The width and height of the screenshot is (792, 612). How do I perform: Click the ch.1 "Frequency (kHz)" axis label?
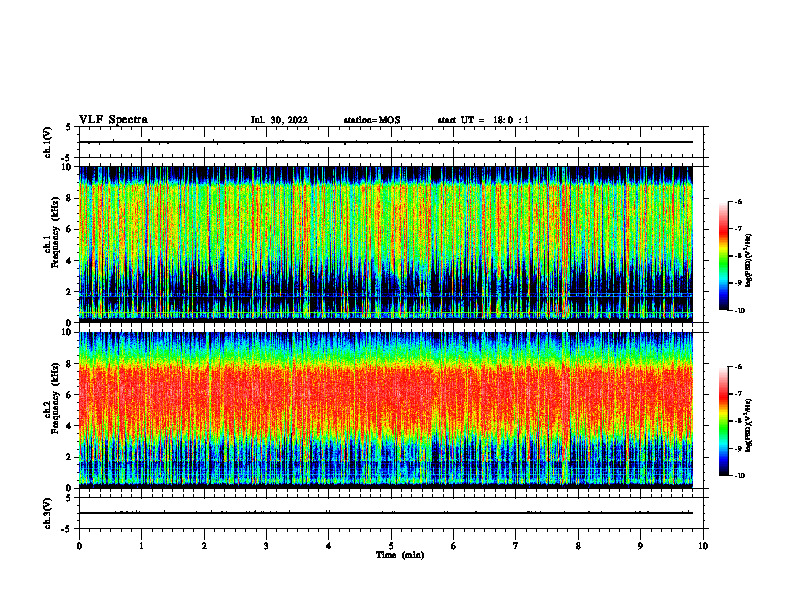(56, 232)
